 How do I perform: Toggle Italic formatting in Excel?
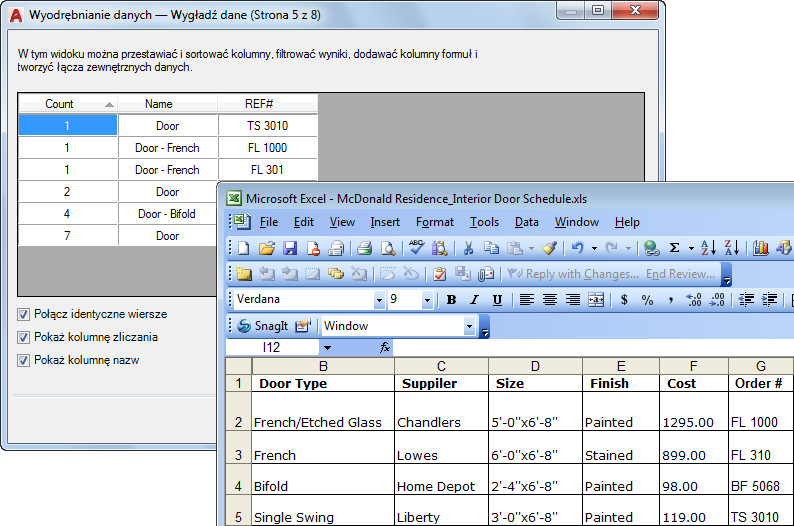pos(474,300)
